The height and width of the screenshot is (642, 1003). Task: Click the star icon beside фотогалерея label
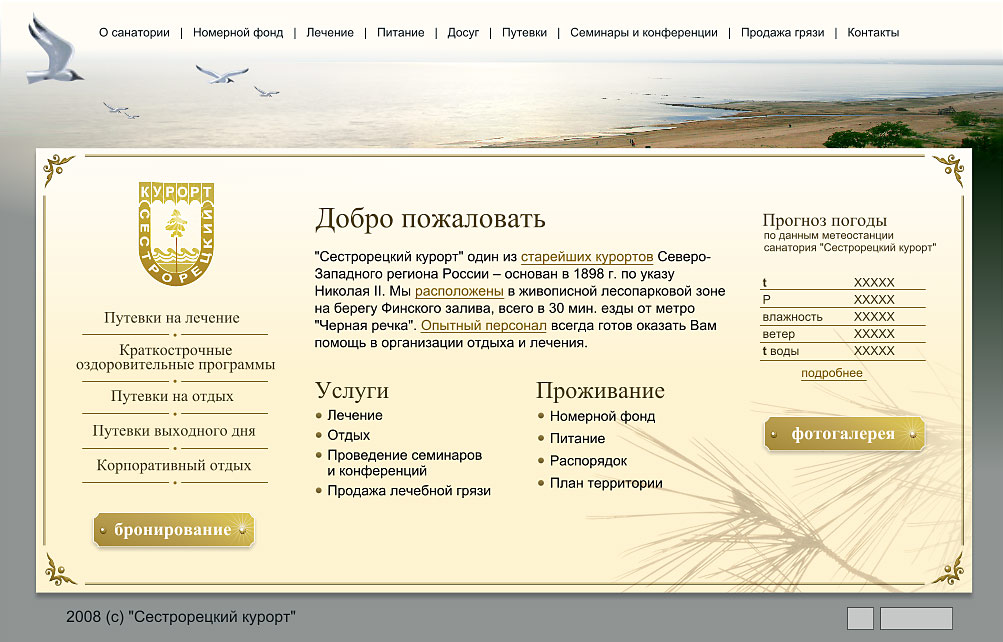(912, 434)
